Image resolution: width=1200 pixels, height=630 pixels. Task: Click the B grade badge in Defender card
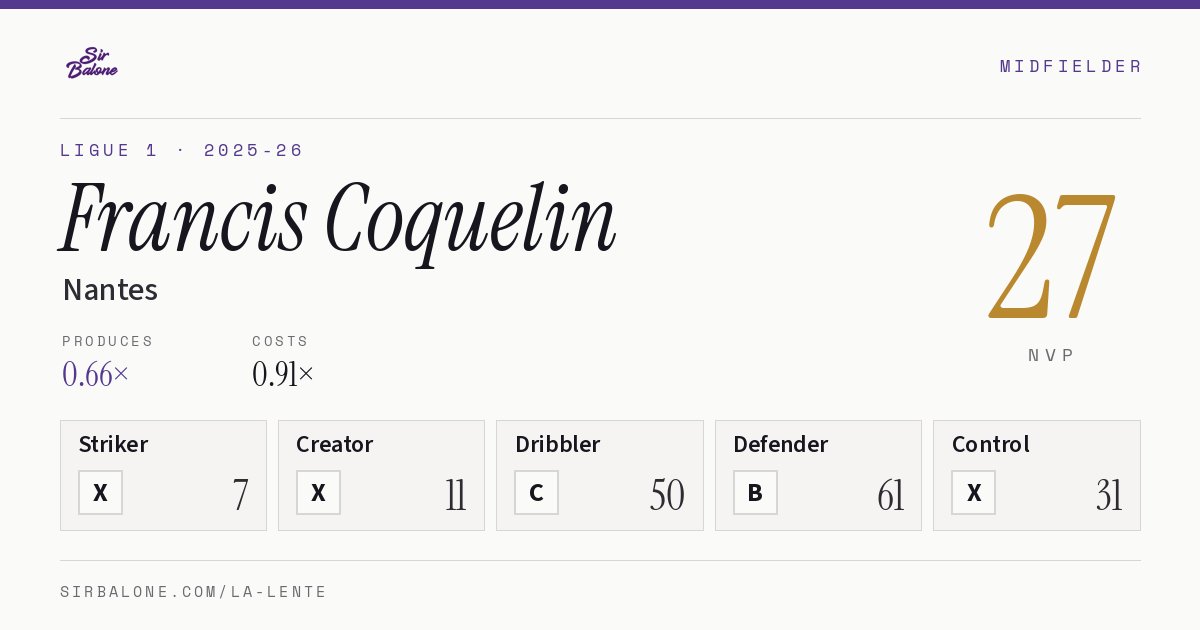(755, 492)
